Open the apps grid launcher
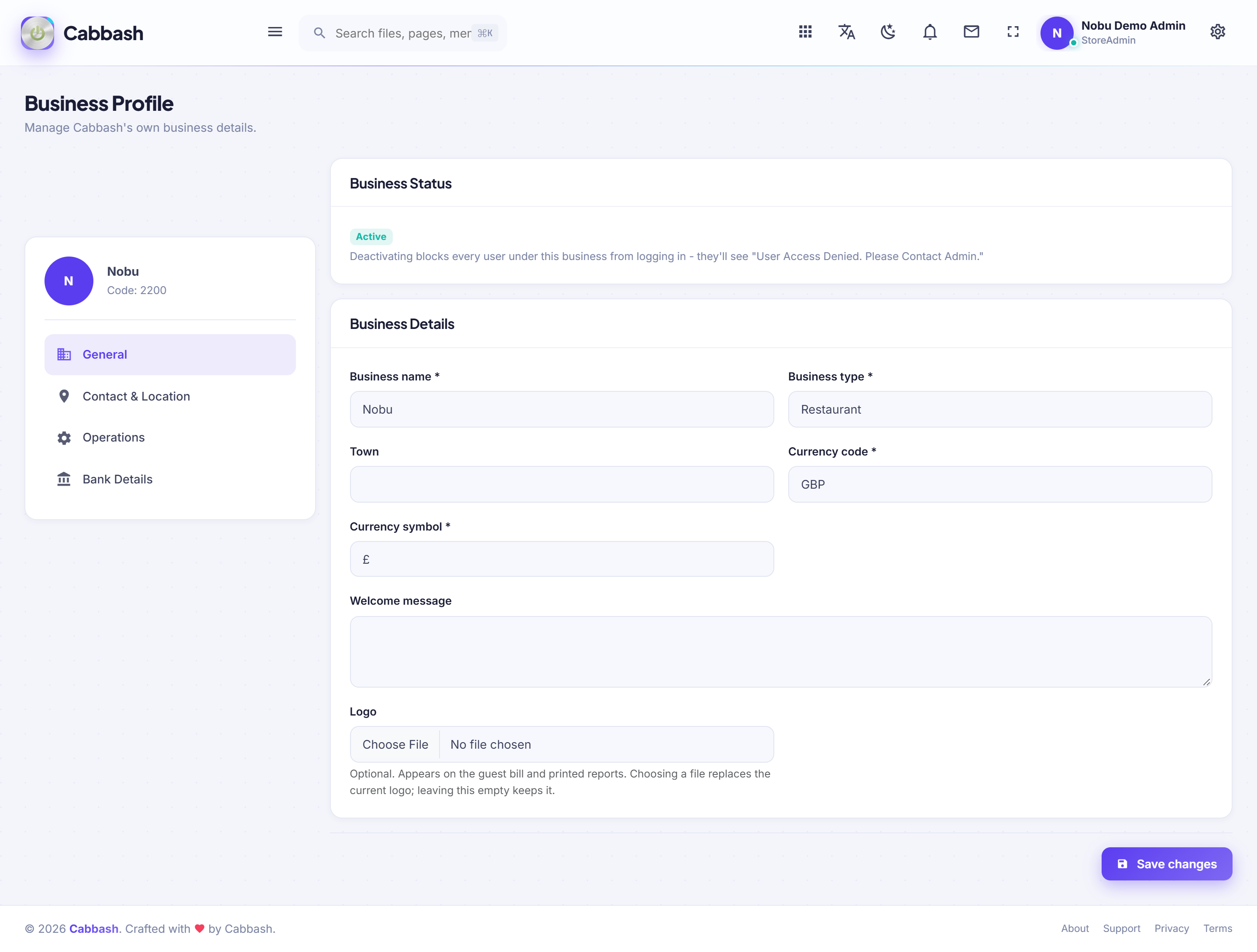 click(x=805, y=32)
